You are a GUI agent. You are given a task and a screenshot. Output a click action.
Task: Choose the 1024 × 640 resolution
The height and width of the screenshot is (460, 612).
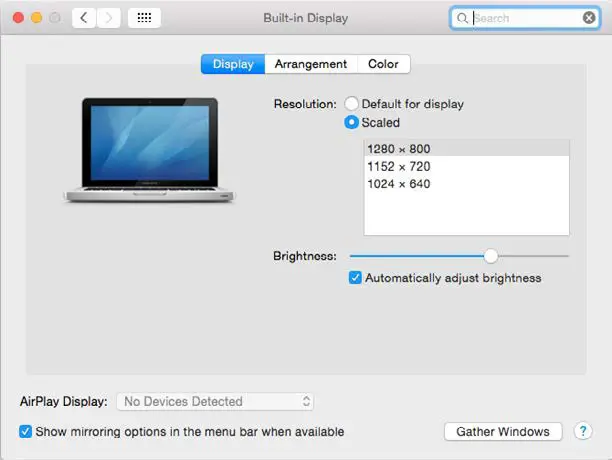[x=466, y=184]
